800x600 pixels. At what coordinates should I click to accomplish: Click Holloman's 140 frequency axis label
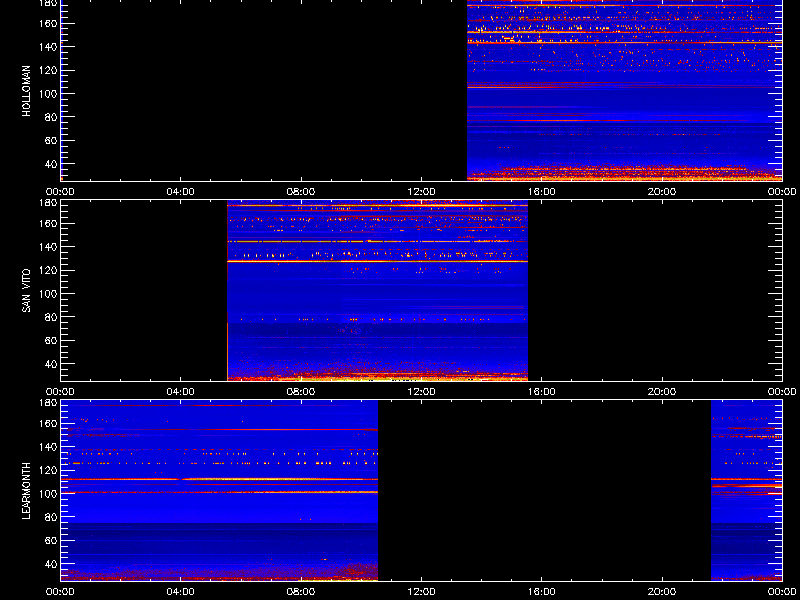(48, 46)
